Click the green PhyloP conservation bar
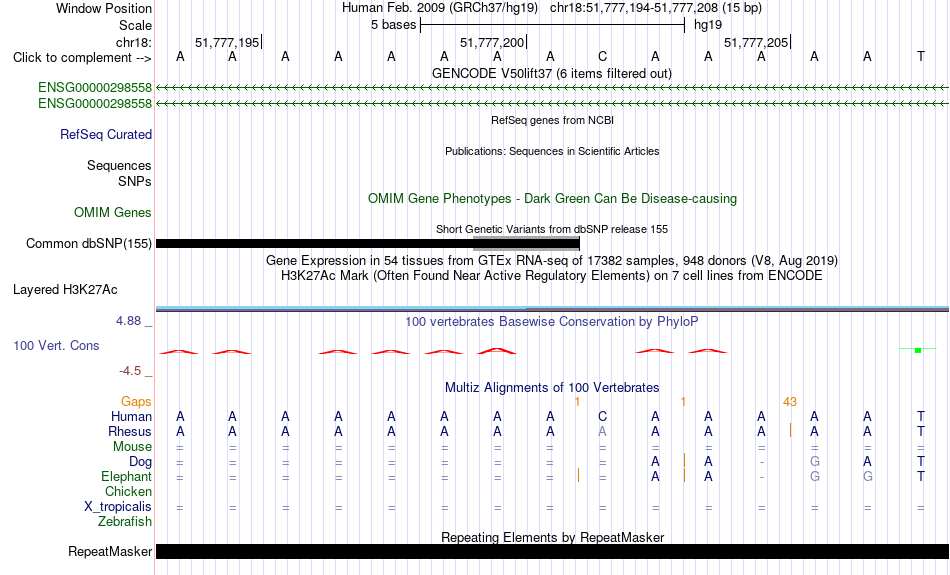Viewport: 950px width, 575px height. pos(918,350)
